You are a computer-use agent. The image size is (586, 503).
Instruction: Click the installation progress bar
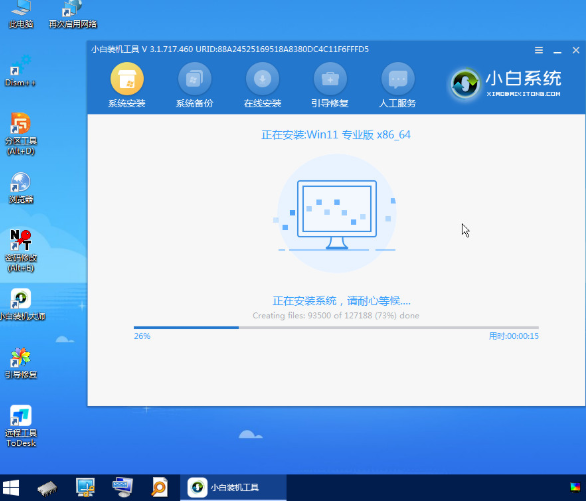[336, 328]
